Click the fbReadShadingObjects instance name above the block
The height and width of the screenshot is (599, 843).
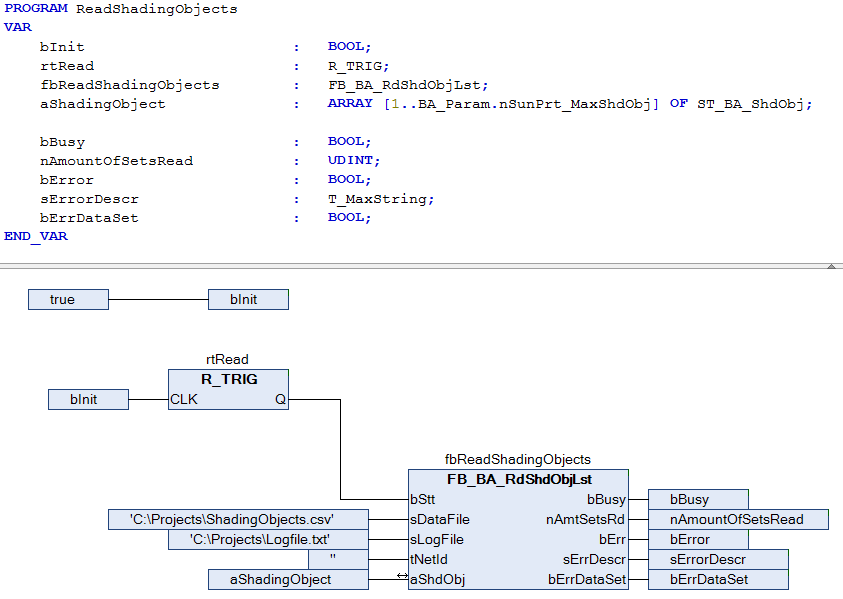click(x=518, y=459)
